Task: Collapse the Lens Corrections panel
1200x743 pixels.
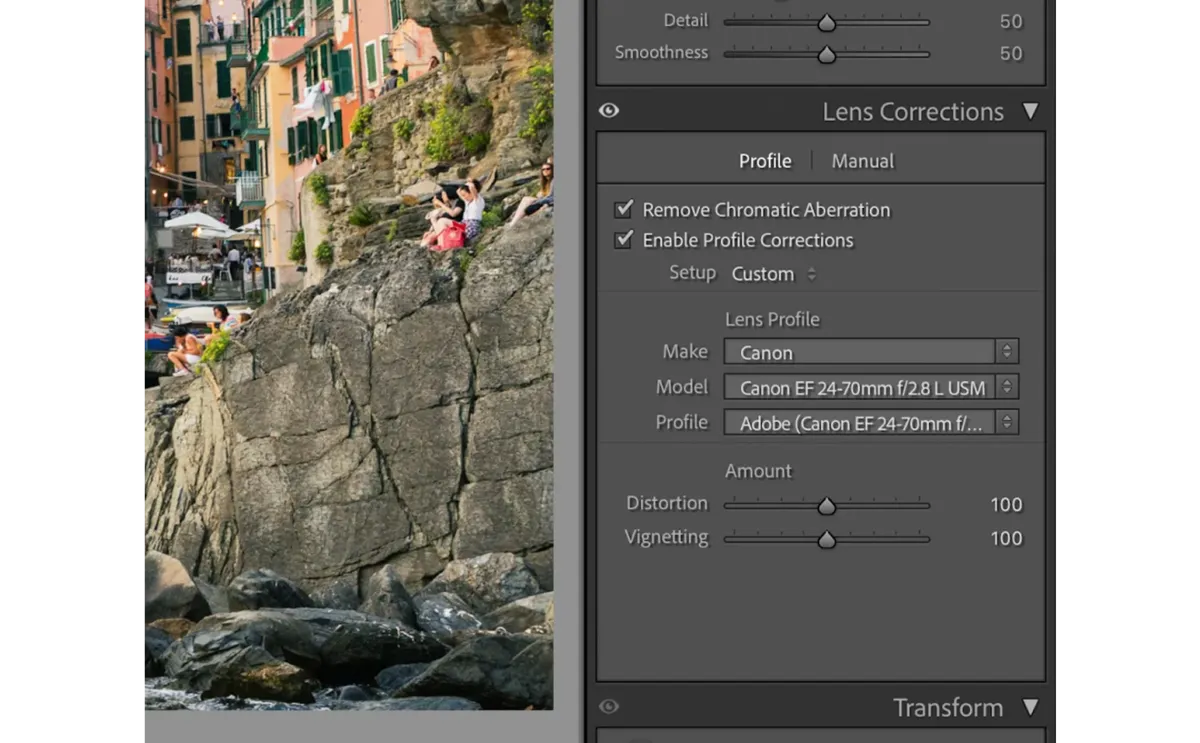Action: (1030, 111)
